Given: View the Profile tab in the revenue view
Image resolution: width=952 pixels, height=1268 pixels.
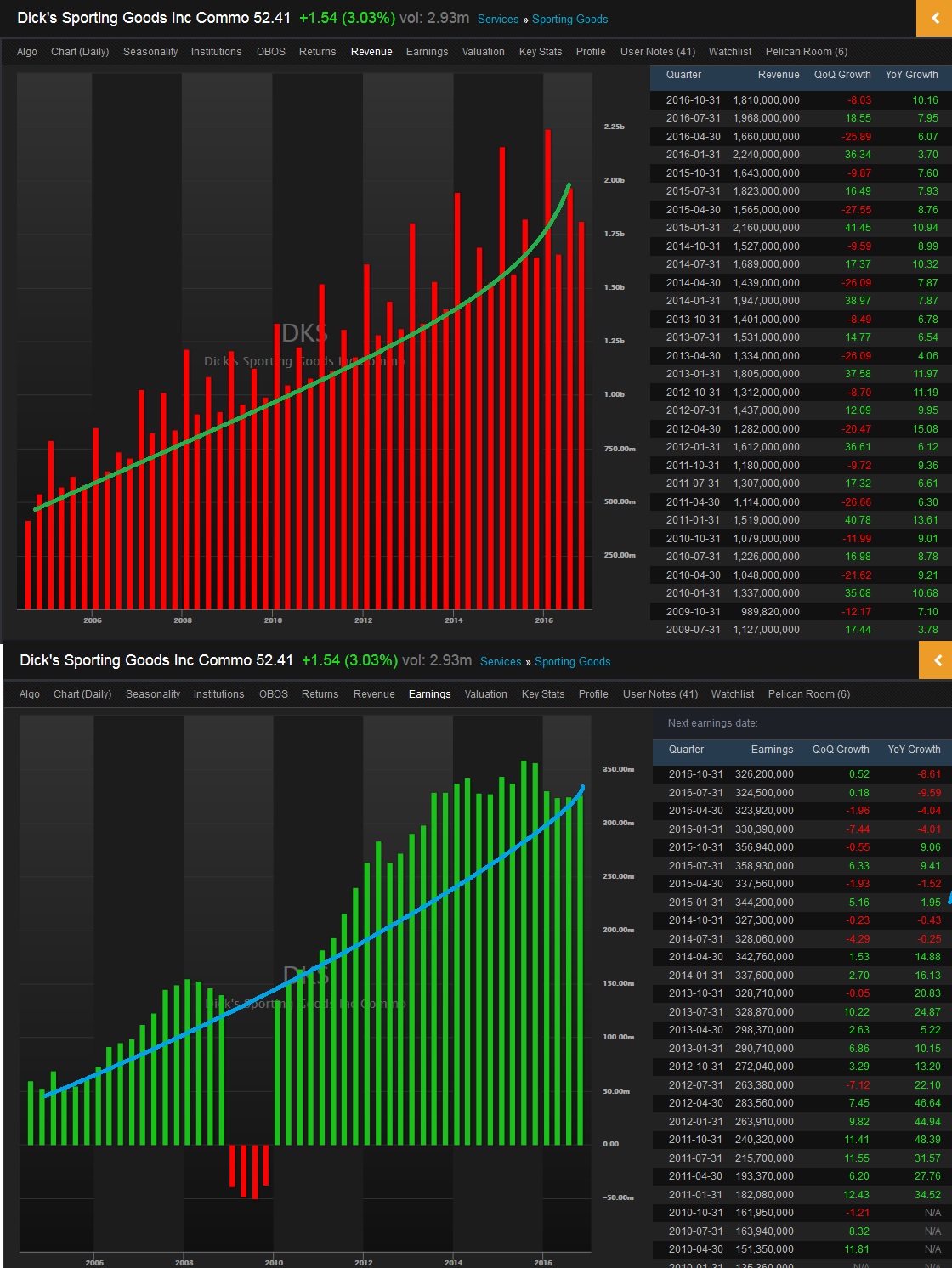Looking at the screenshot, I should [591, 52].
